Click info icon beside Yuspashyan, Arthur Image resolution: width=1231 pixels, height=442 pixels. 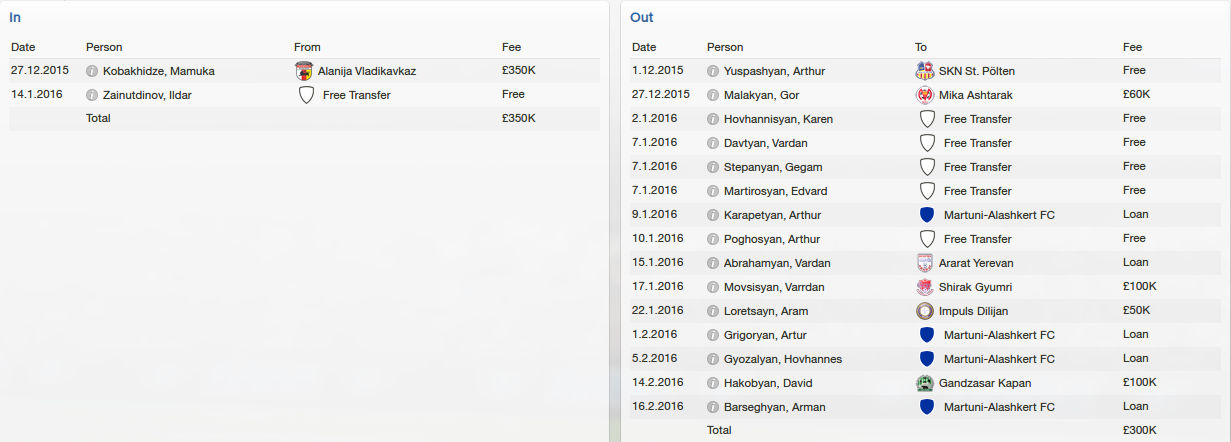click(x=713, y=71)
